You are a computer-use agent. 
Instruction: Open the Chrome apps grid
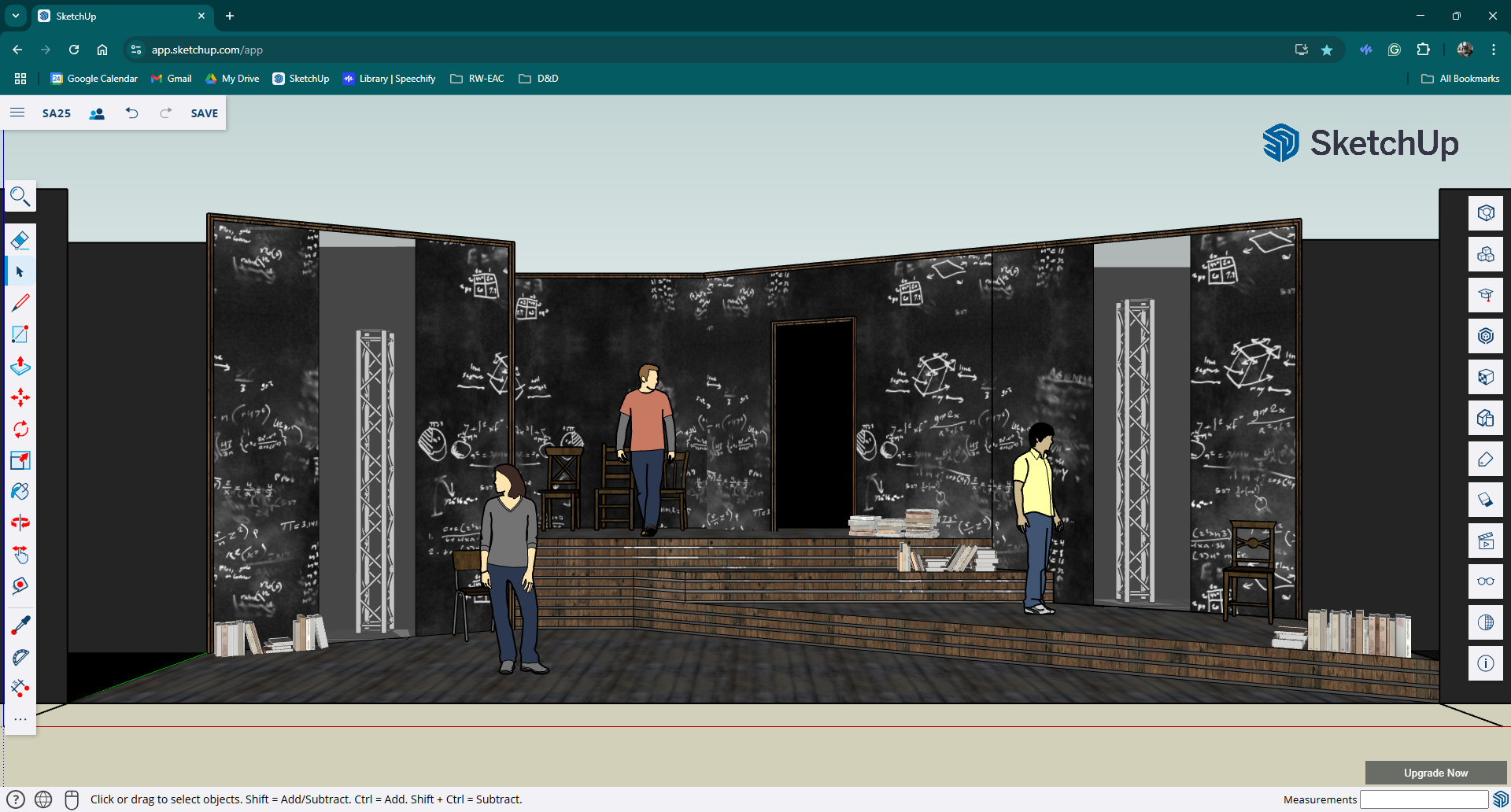click(x=20, y=79)
